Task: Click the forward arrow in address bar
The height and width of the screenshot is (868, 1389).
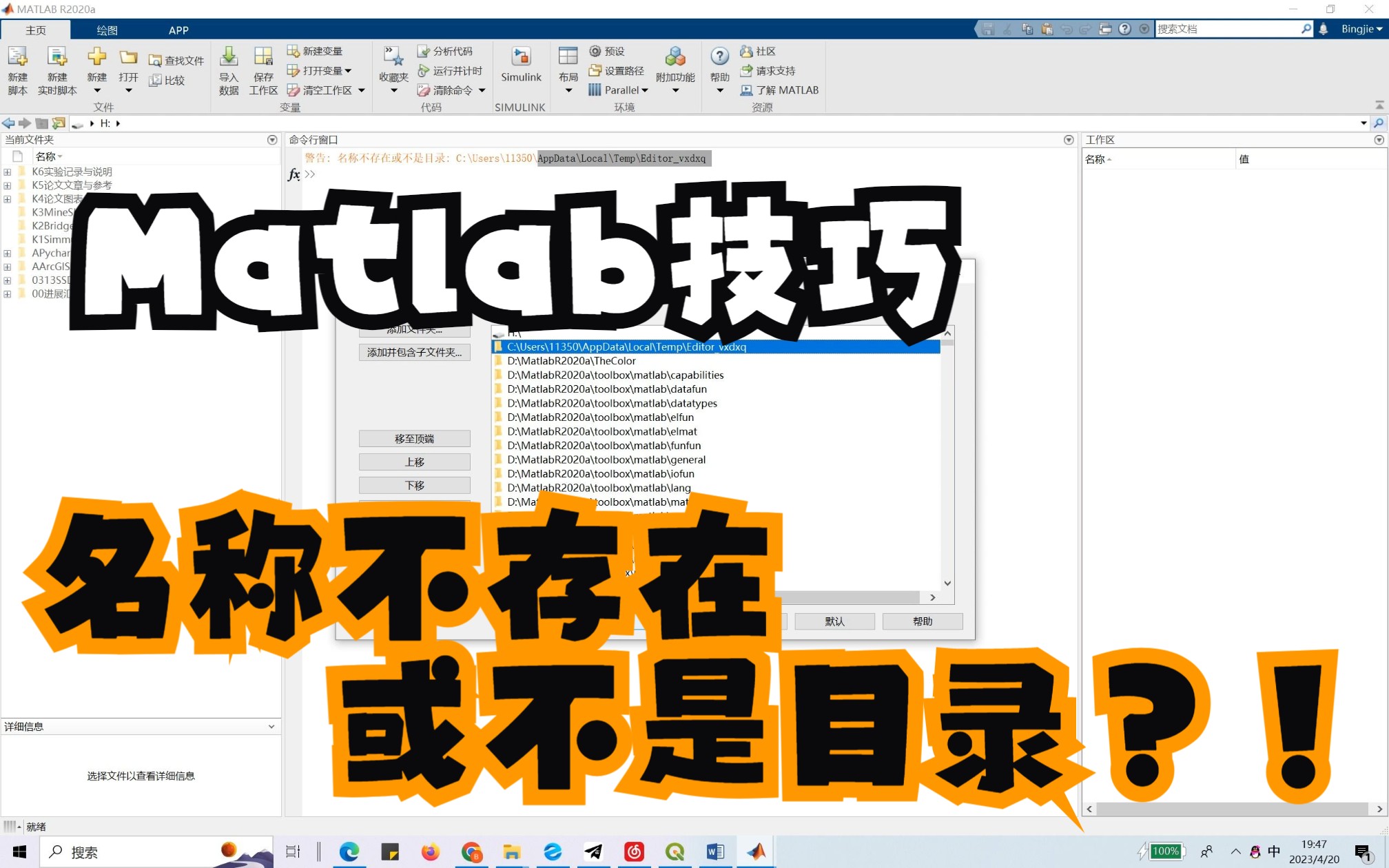Action: click(x=25, y=123)
